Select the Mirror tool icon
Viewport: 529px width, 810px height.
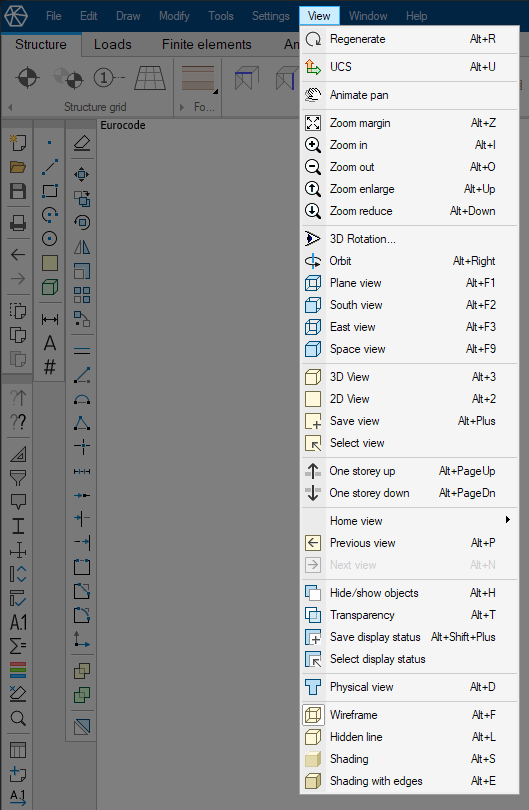point(82,247)
